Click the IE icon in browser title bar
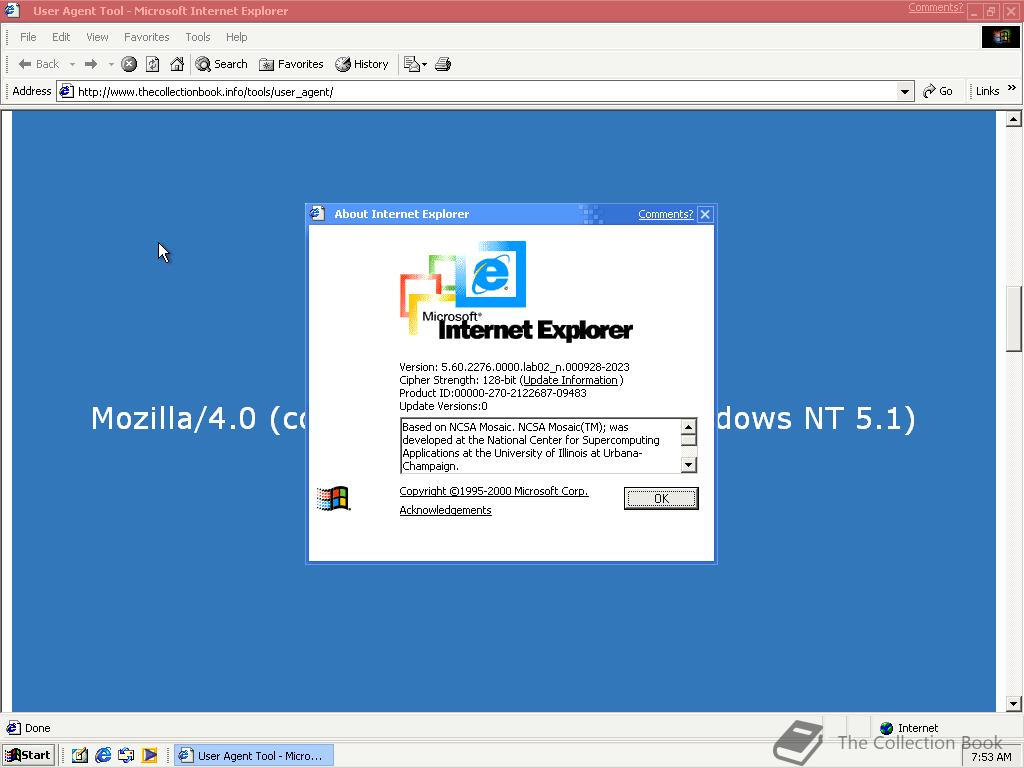Viewport: 1024px width, 768px height. (x=12, y=10)
